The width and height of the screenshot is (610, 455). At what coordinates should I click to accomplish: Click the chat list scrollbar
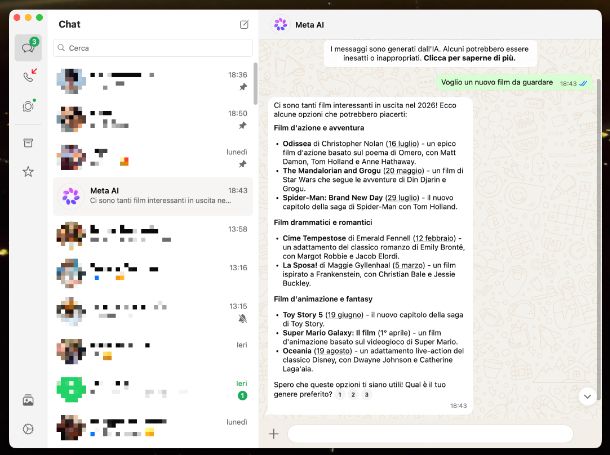(255, 84)
